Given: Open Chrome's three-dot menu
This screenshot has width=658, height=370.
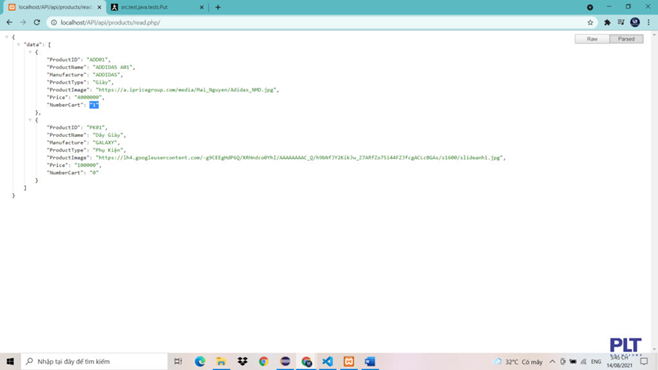Looking at the screenshot, I should [648, 23].
